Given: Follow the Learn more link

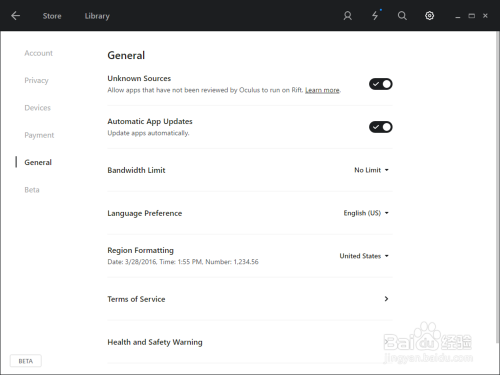Looking at the screenshot, I should pyautogui.click(x=322, y=90).
